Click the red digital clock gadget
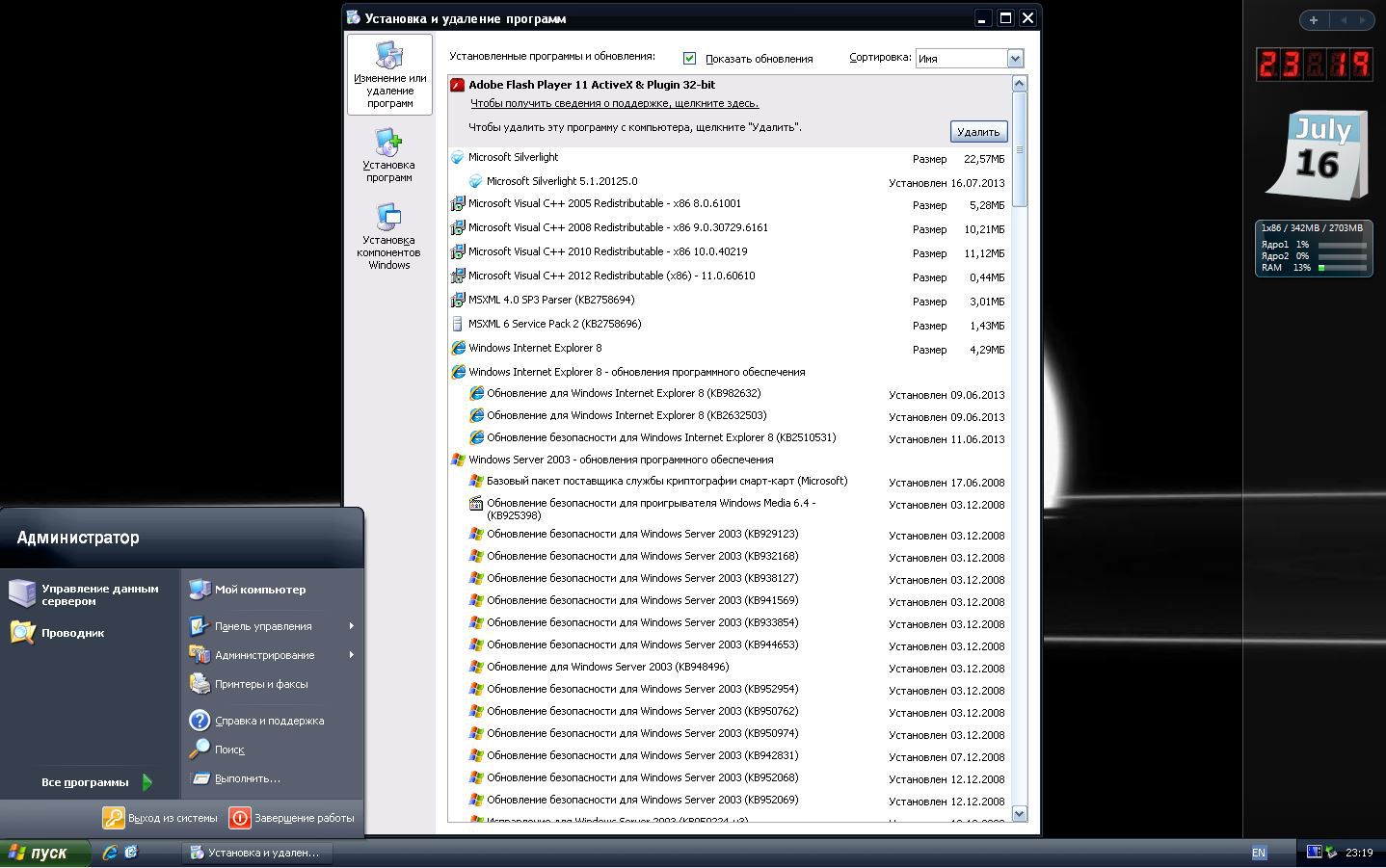This screenshot has height=868, width=1386. [1314, 65]
